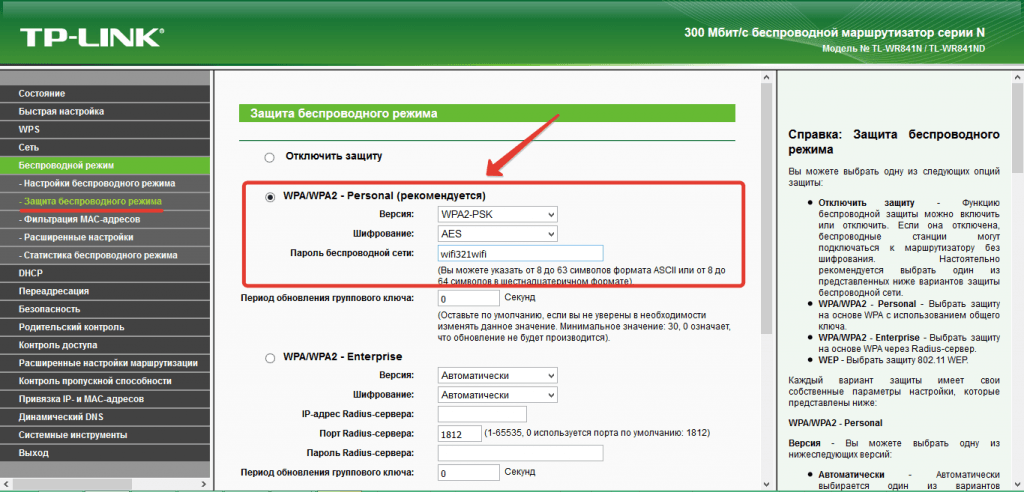Open Контроль пропускной способности
This screenshot has height=492, width=1024.
point(105,381)
